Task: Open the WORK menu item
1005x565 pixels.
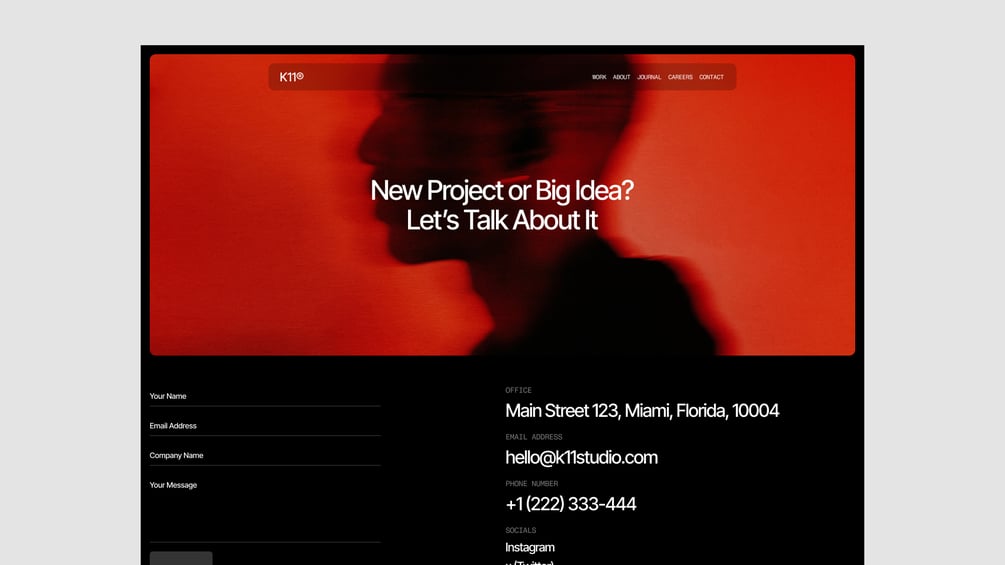Action: pos(599,77)
